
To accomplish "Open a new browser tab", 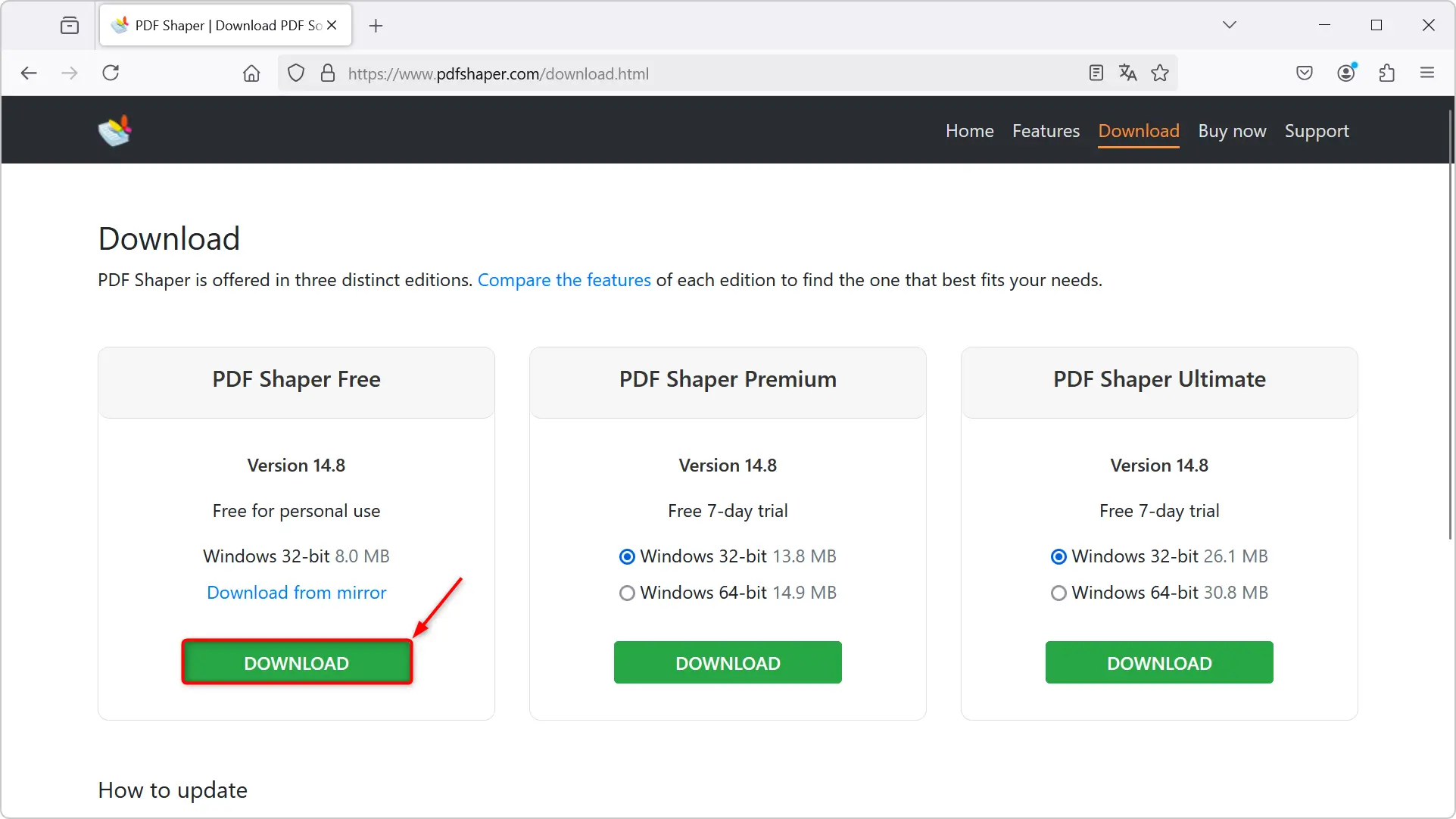I will [376, 26].
